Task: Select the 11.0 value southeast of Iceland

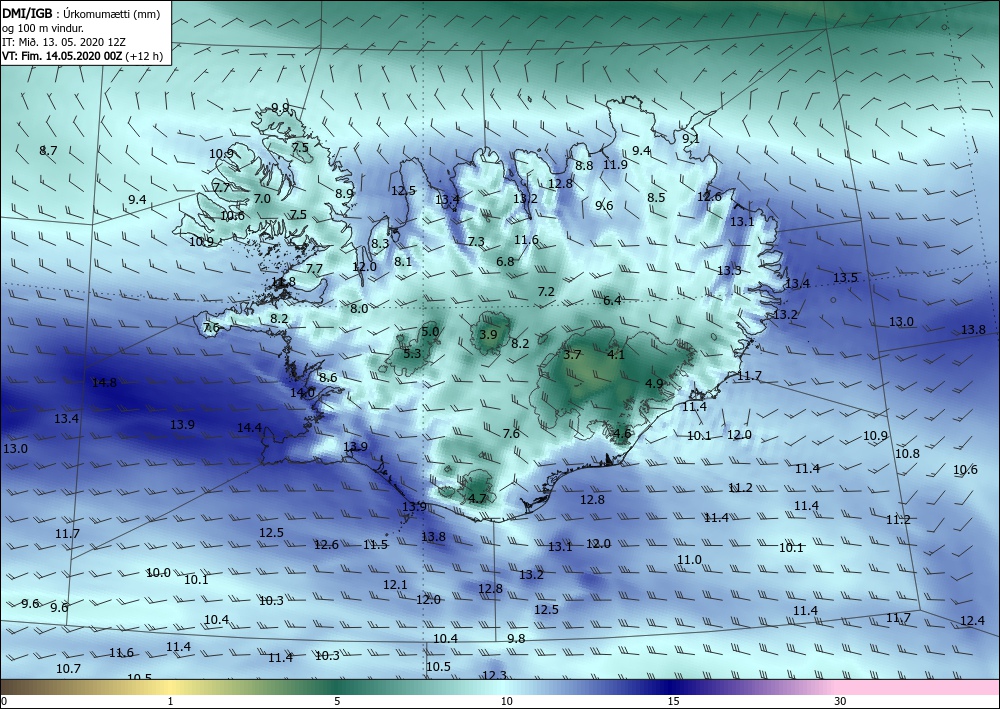Action: (x=689, y=559)
